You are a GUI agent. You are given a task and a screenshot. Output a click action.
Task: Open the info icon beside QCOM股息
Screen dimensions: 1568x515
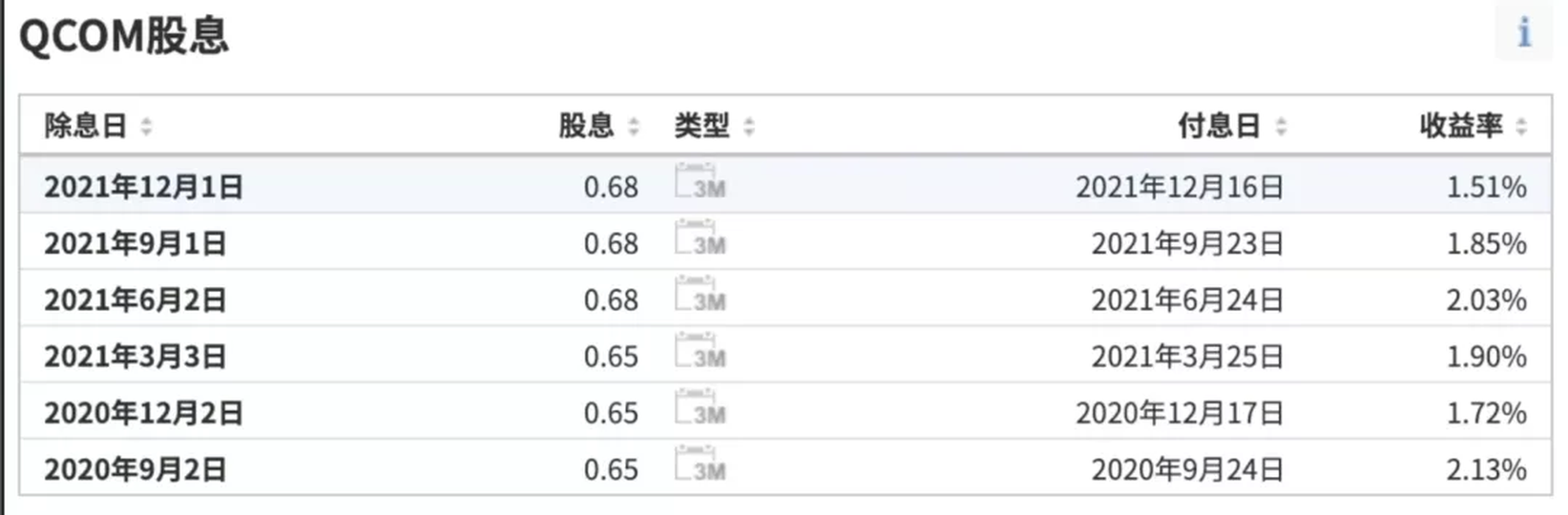(1524, 33)
